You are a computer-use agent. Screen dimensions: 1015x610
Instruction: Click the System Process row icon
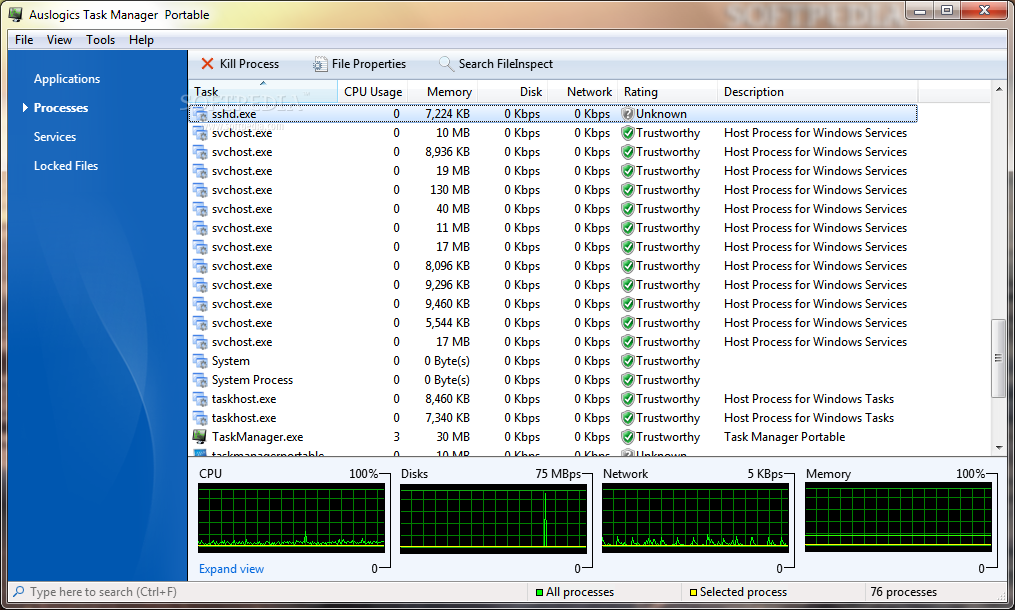point(201,379)
